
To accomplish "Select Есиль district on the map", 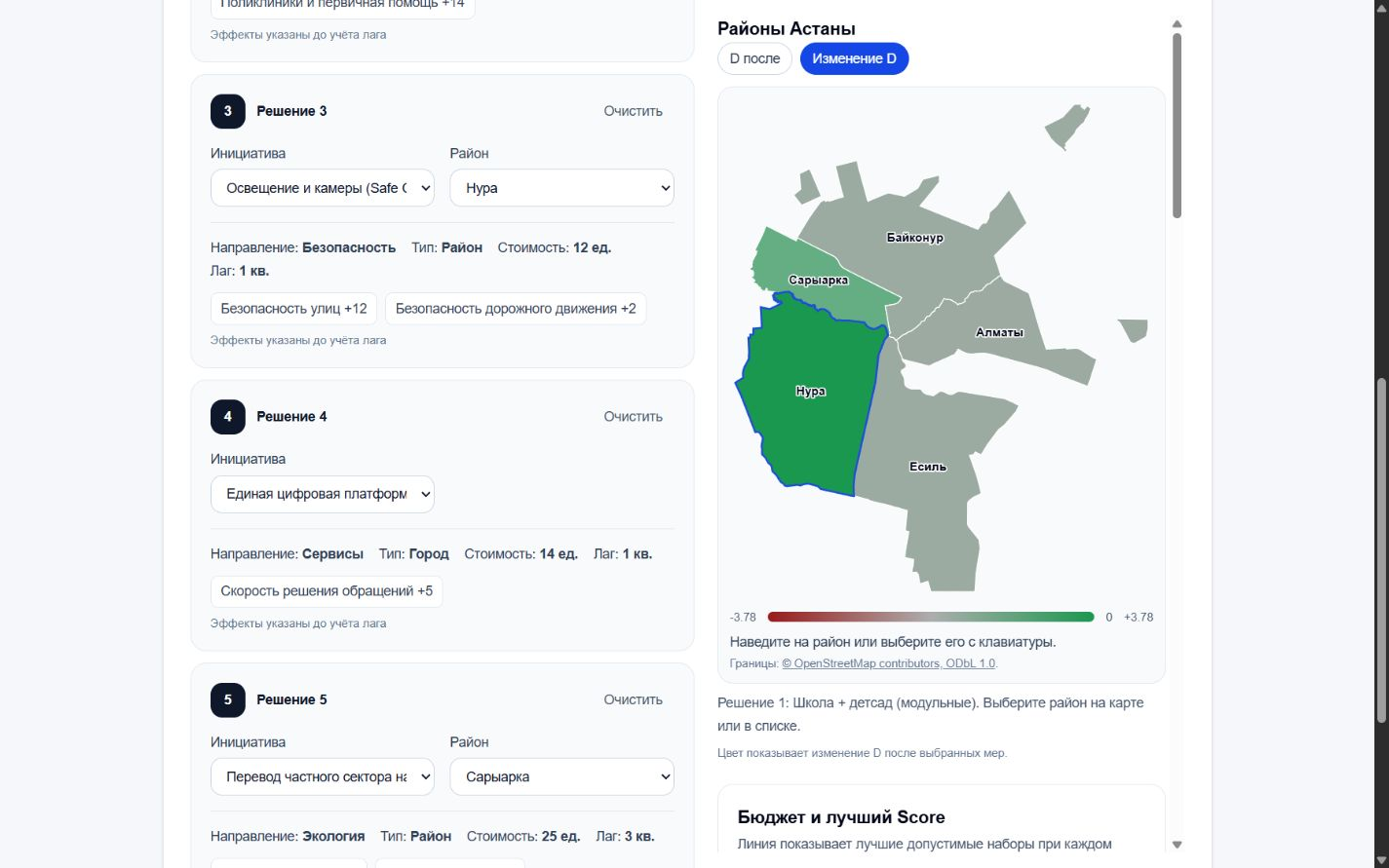I will tap(927, 467).
